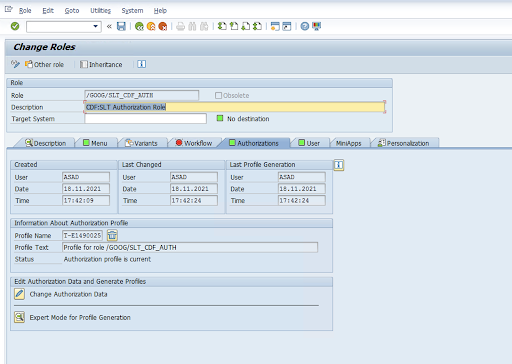Open the Help menu
Screen dimensions: 512x364
160,11
